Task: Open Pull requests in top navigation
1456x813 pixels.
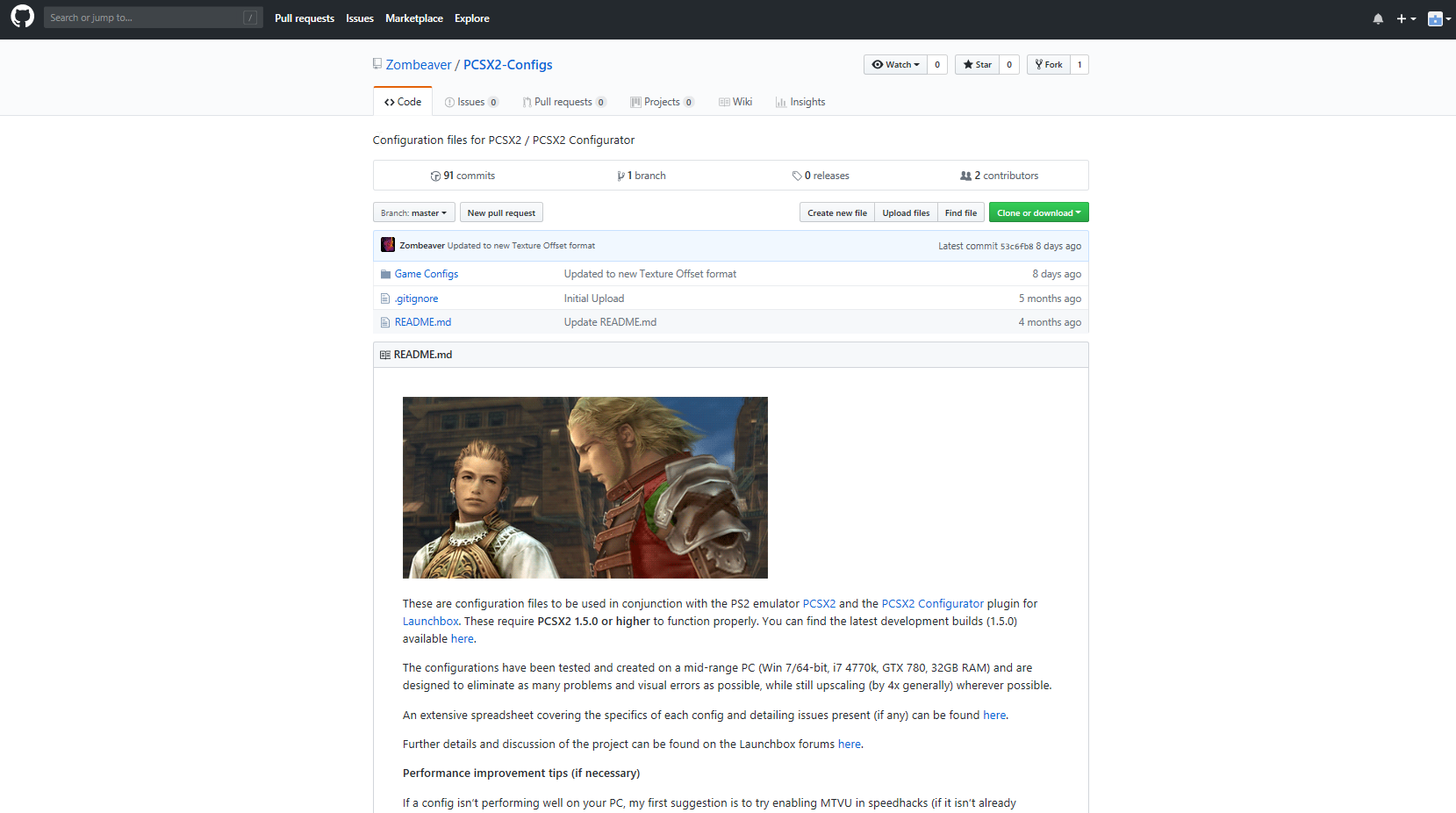Action: (305, 18)
